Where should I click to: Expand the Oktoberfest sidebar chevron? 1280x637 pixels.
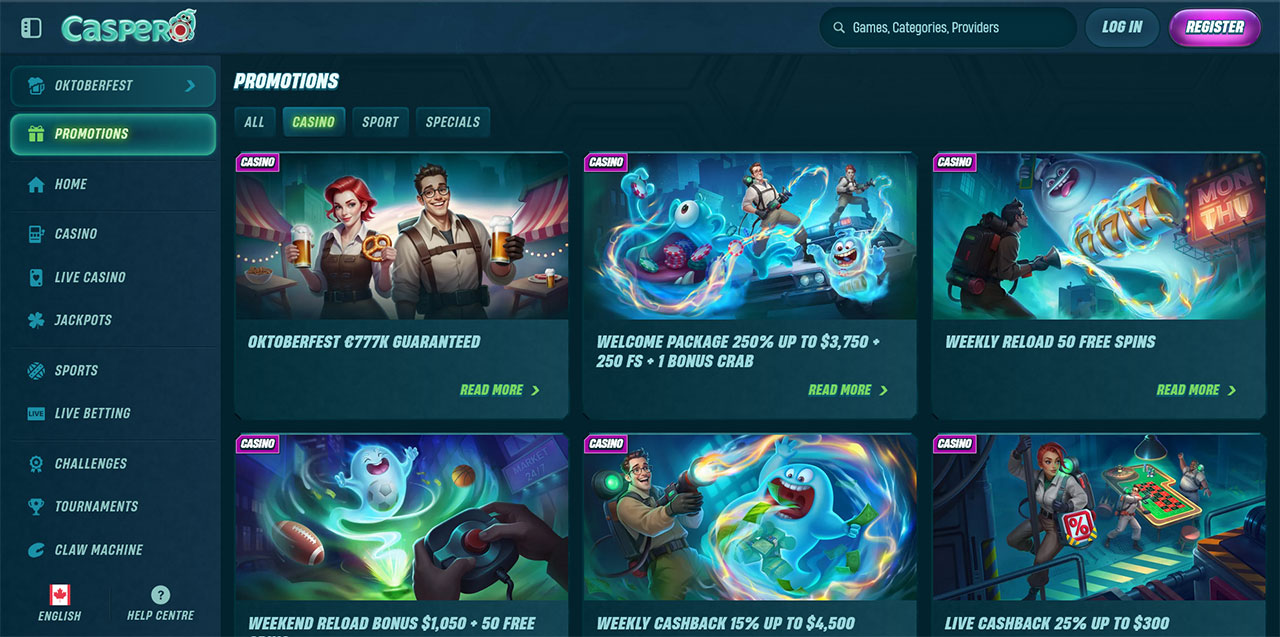coord(190,86)
